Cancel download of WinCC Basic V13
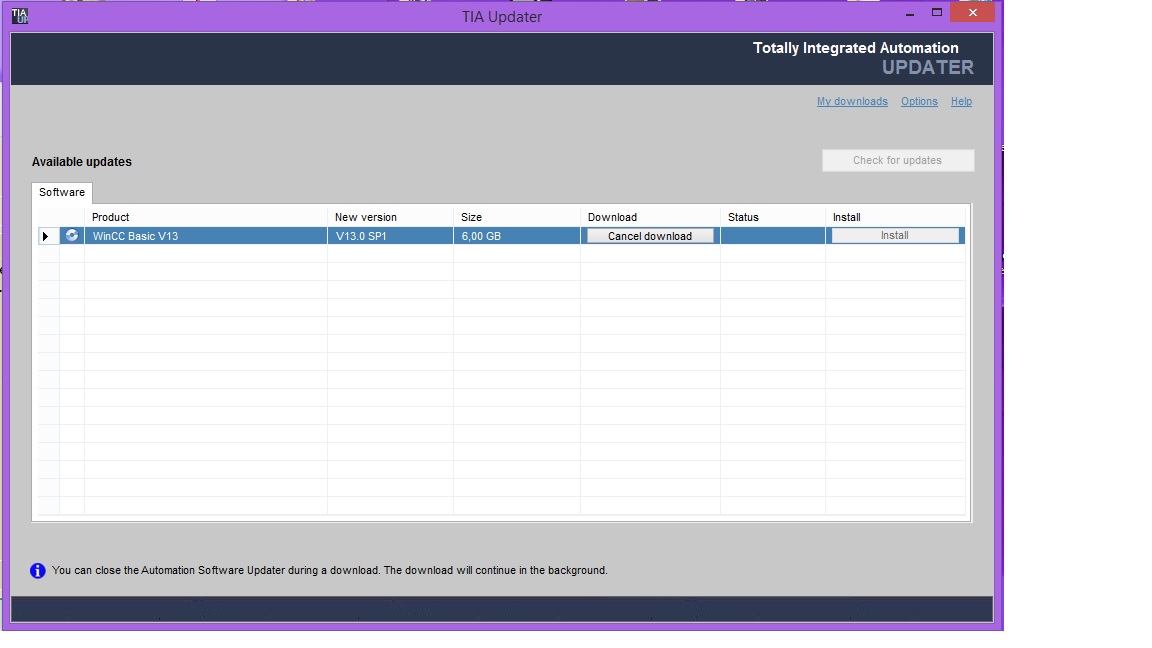Screen dimensions: 1152x648 [x=649, y=236]
